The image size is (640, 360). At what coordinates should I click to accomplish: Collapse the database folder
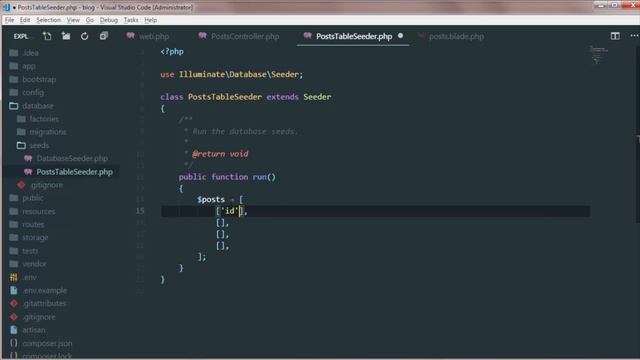38,106
